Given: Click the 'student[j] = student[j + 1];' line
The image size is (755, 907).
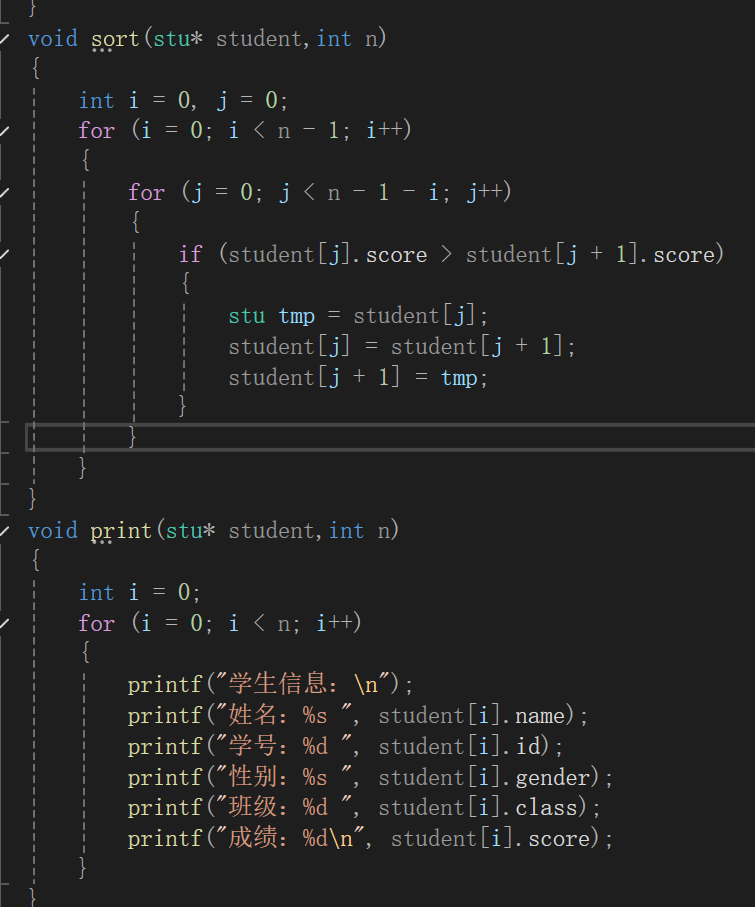Looking at the screenshot, I should [x=402, y=347].
